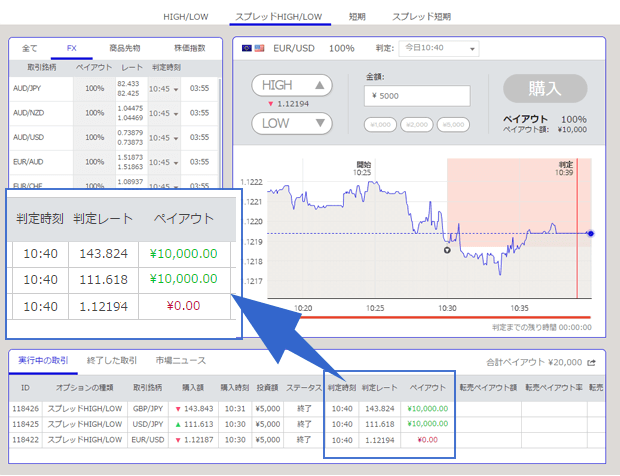This screenshot has width=620, height=476.
Task: Select the FX instrument tab
Action: click(72, 48)
